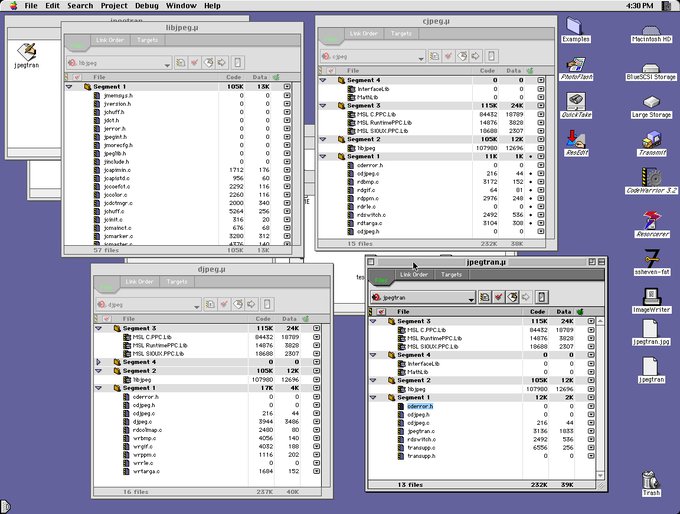
Task: Toggle debug dot for rdppm.c in cjpeg.µ
Action: coord(530,198)
